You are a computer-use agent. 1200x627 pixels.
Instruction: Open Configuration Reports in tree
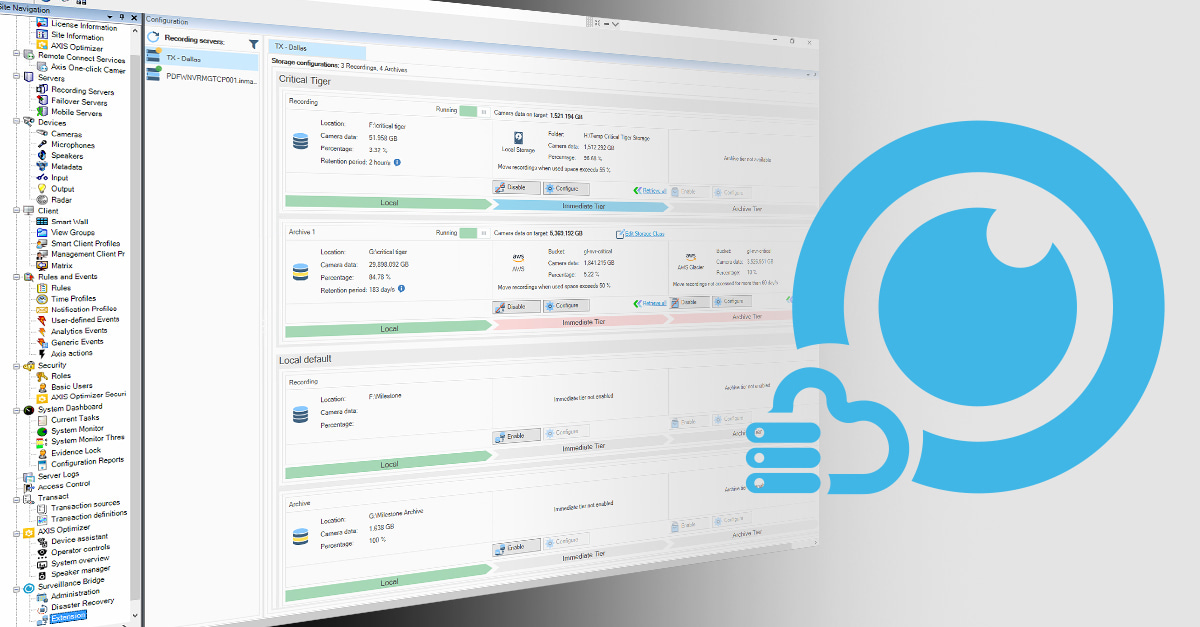tap(88, 461)
